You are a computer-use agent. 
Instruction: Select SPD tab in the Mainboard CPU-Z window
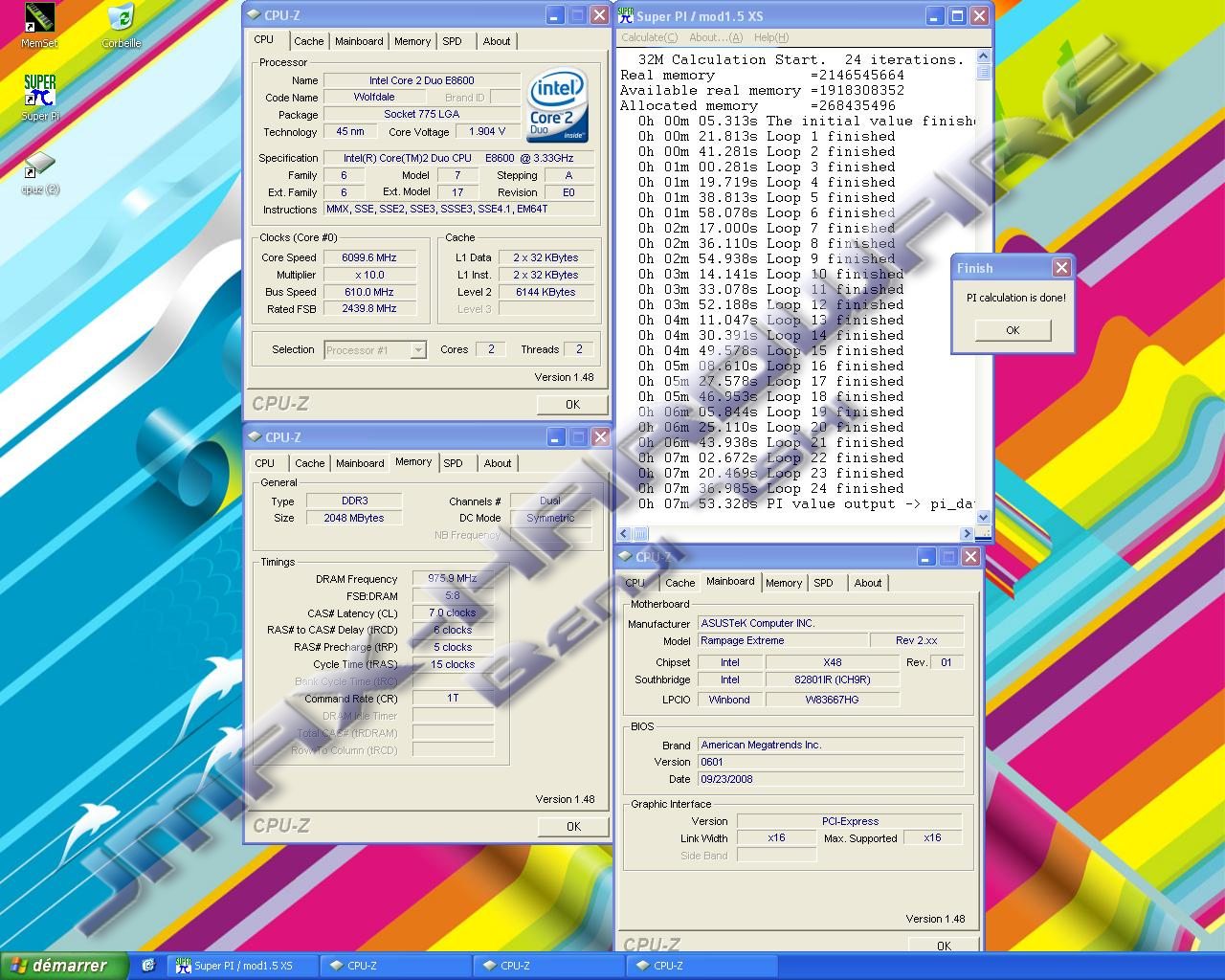(824, 583)
